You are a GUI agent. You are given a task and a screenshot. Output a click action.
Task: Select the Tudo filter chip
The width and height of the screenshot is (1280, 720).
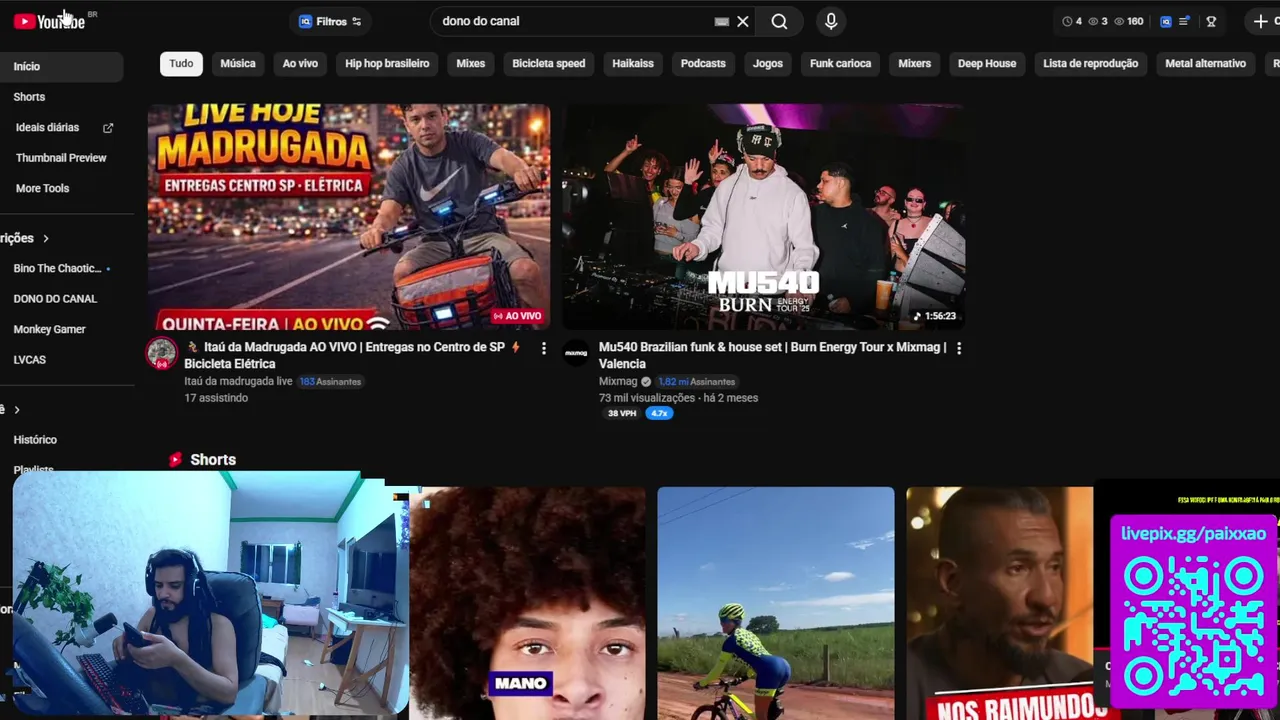click(x=181, y=63)
